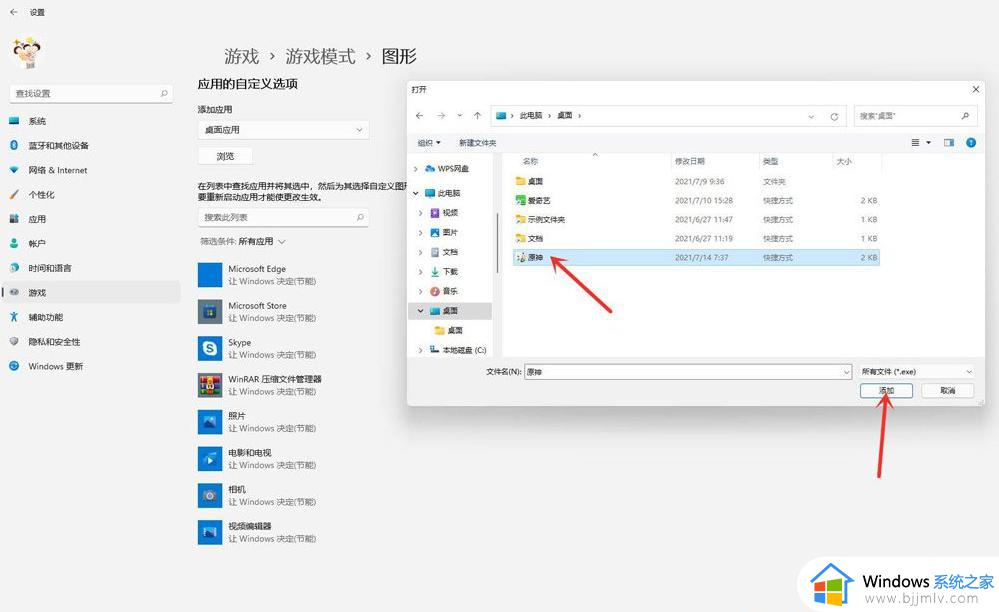Click the Up one level arrow
The width and height of the screenshot is (999, 612).
point(477,115)
